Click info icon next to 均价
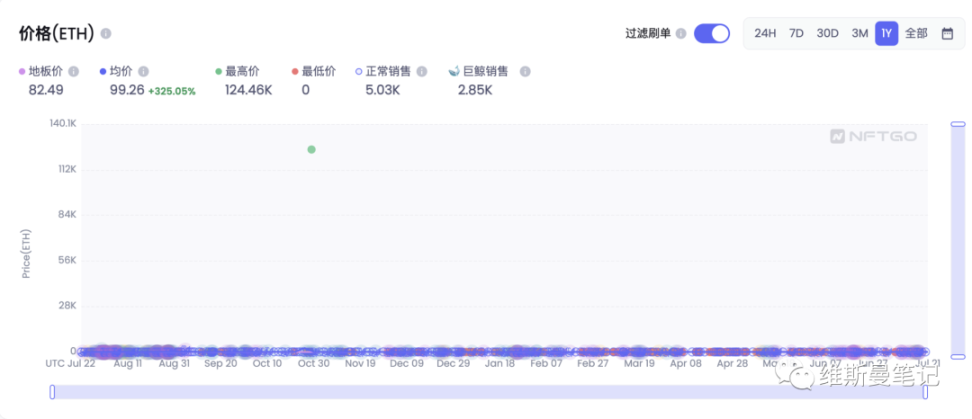This screenshot has height=419, width=972. [143, 72]
